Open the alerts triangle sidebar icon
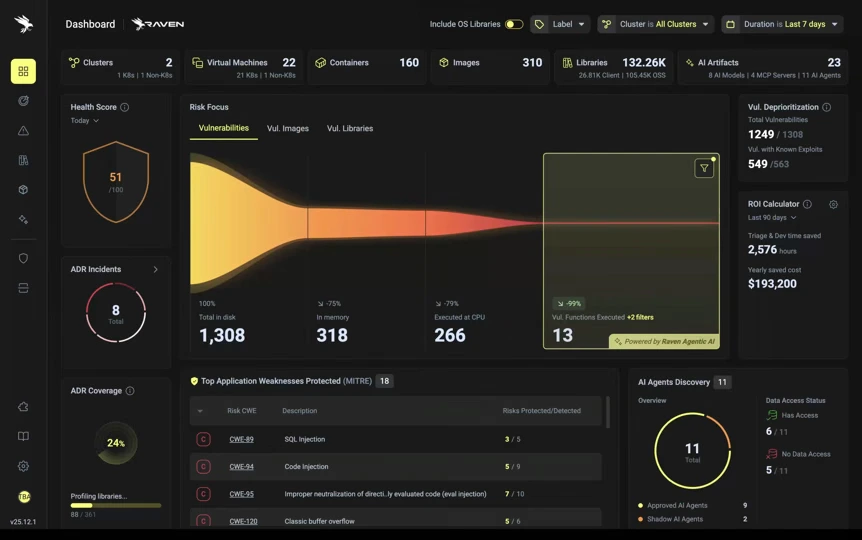The height and width of the screenshot is (540, 862). pos(23,130)
